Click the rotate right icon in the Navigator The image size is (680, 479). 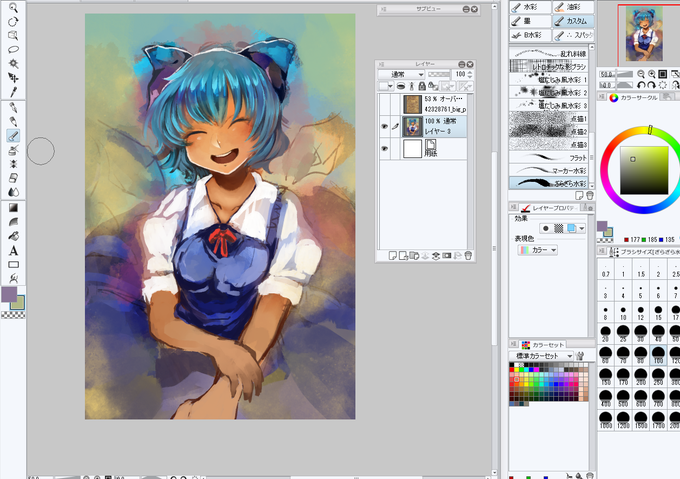coord(651,85)
